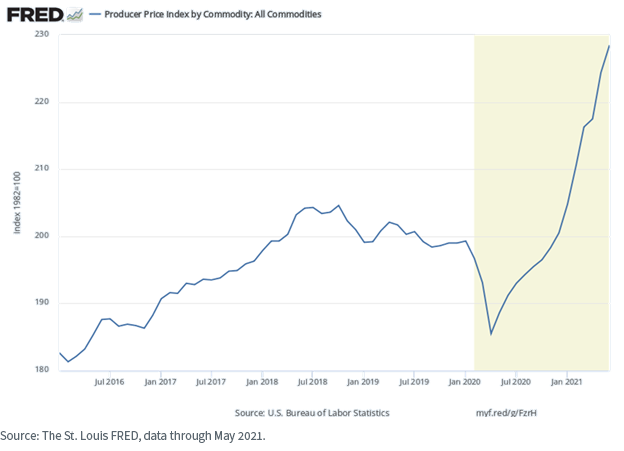624x451 pixels.
Task: Click the shaded recession region
Action: (542, 203)
